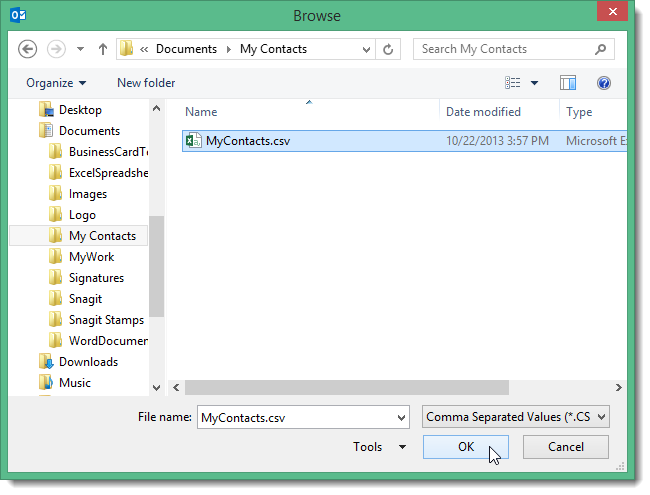The width and height of the screenshot is (650, 495).
Task: Open the Comma Separated Values file type dropdown
Action: (x=516, y=417)
